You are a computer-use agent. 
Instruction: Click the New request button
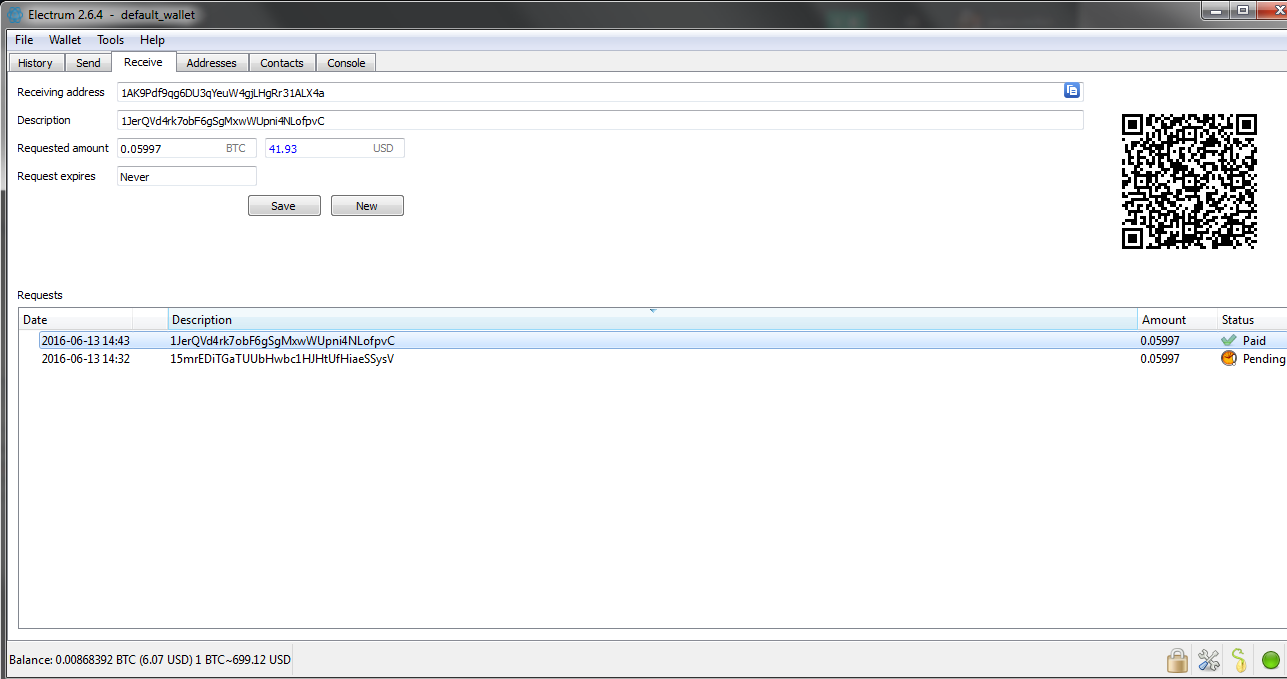(x=367, y=206)
